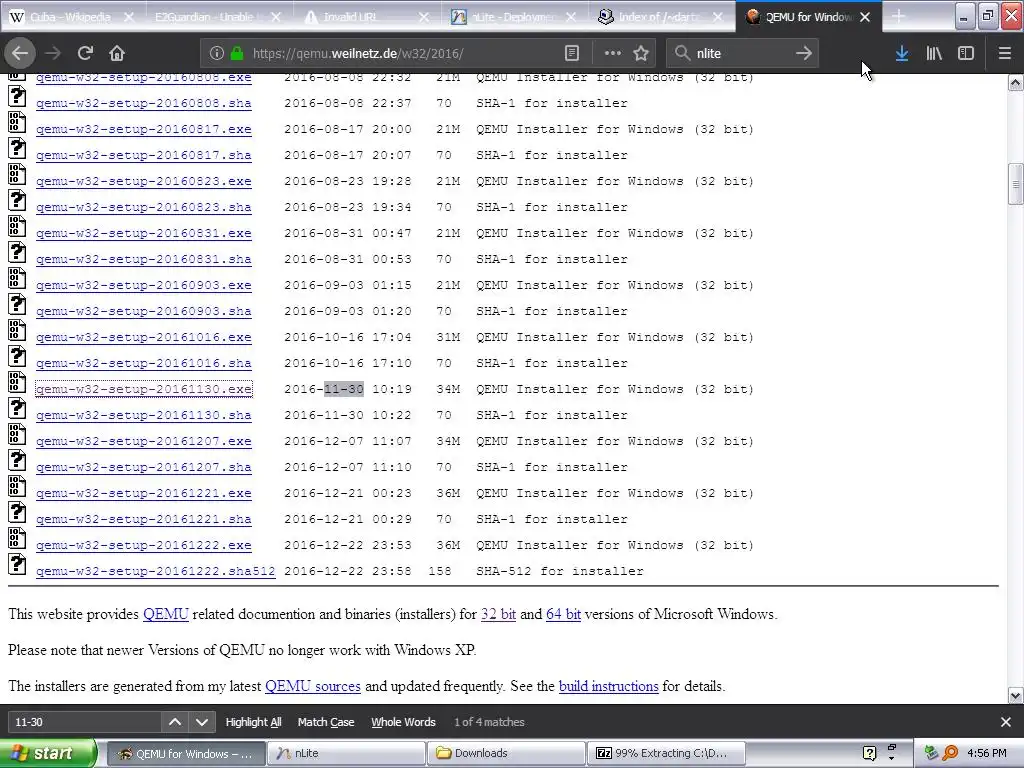1024x768 pixels.
Task: Click the vertical scrollbar thumb
Action: (x=1016, y=185)
